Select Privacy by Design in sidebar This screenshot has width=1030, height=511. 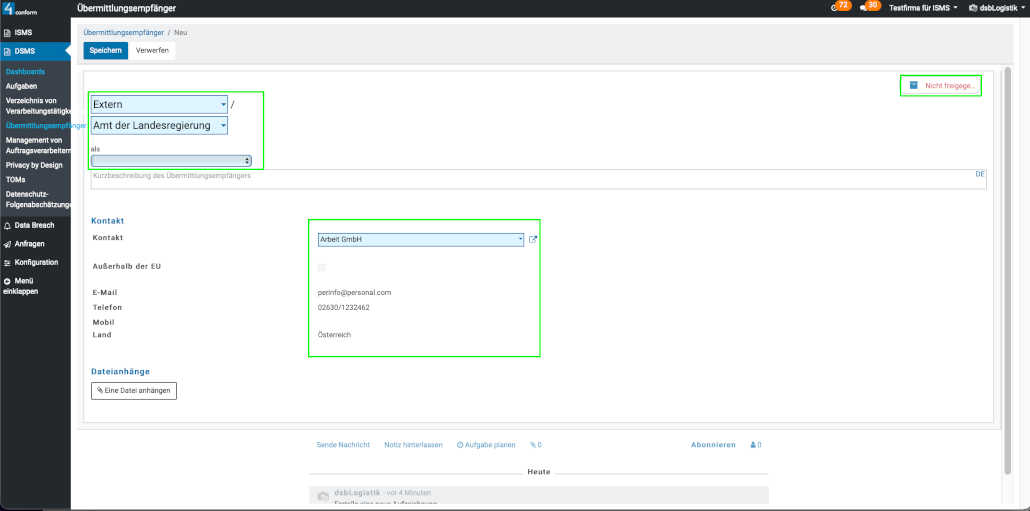click(x=33, y=163)
